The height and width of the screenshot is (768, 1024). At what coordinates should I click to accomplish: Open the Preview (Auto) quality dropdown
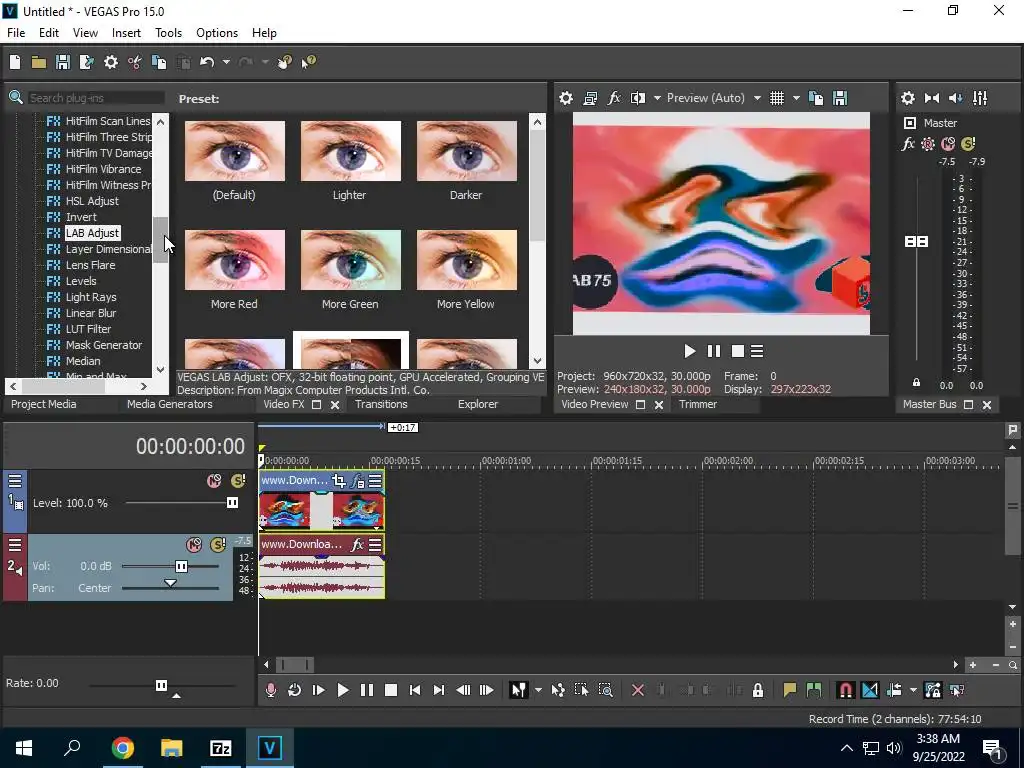[x=713, y=98]
